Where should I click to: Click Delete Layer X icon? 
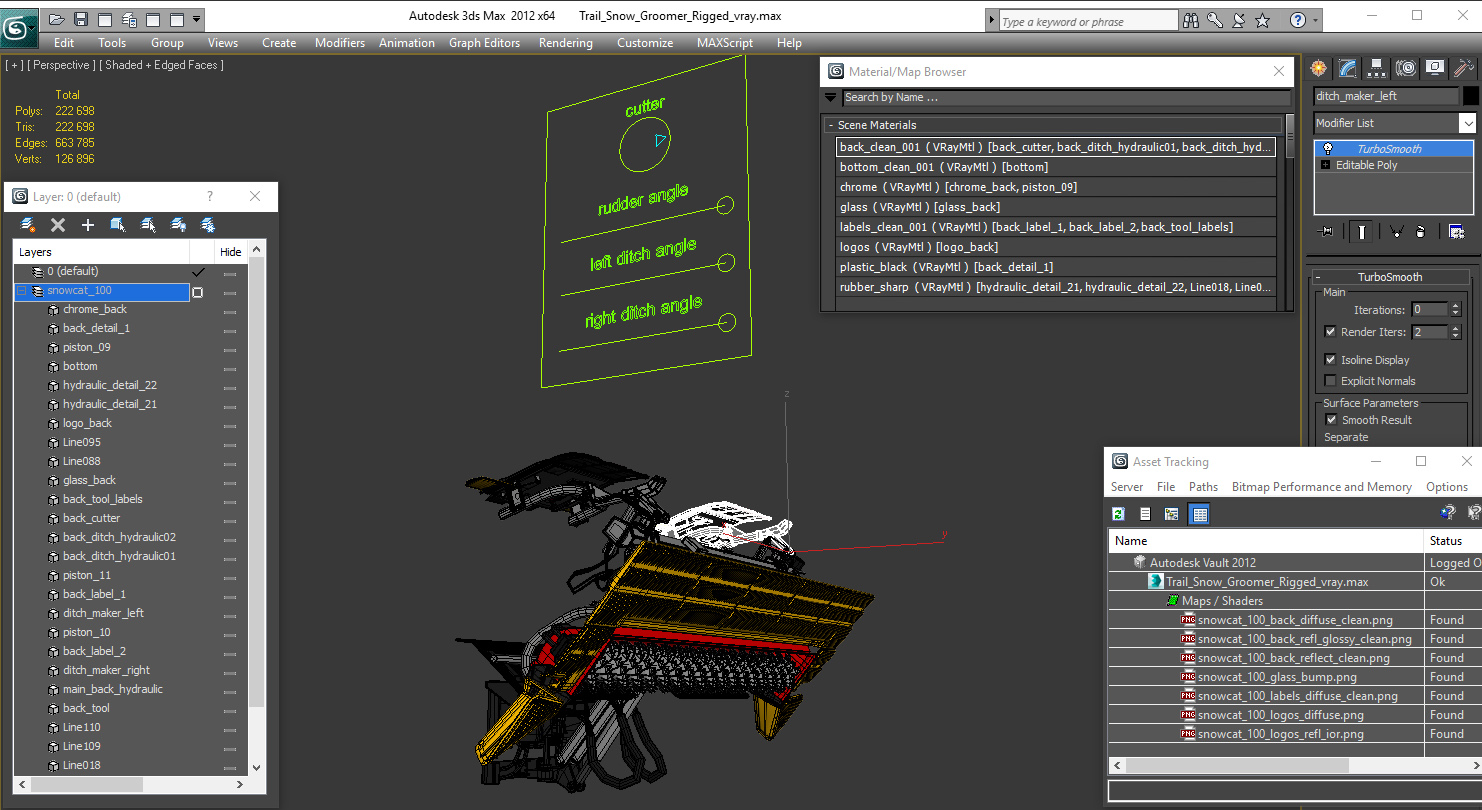coord(58,225)
